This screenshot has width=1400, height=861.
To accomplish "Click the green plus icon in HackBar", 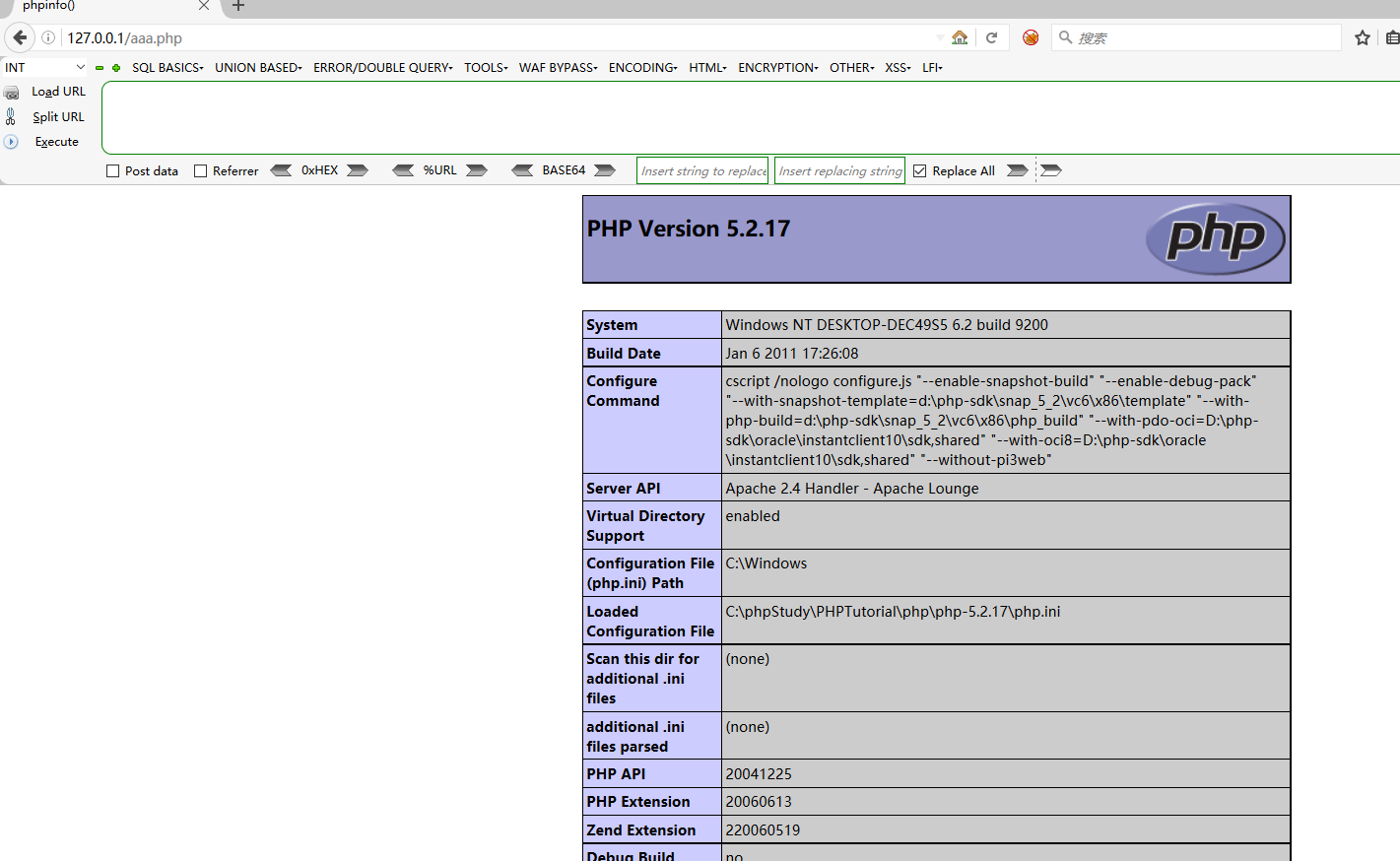I will [x=116, y=68].
